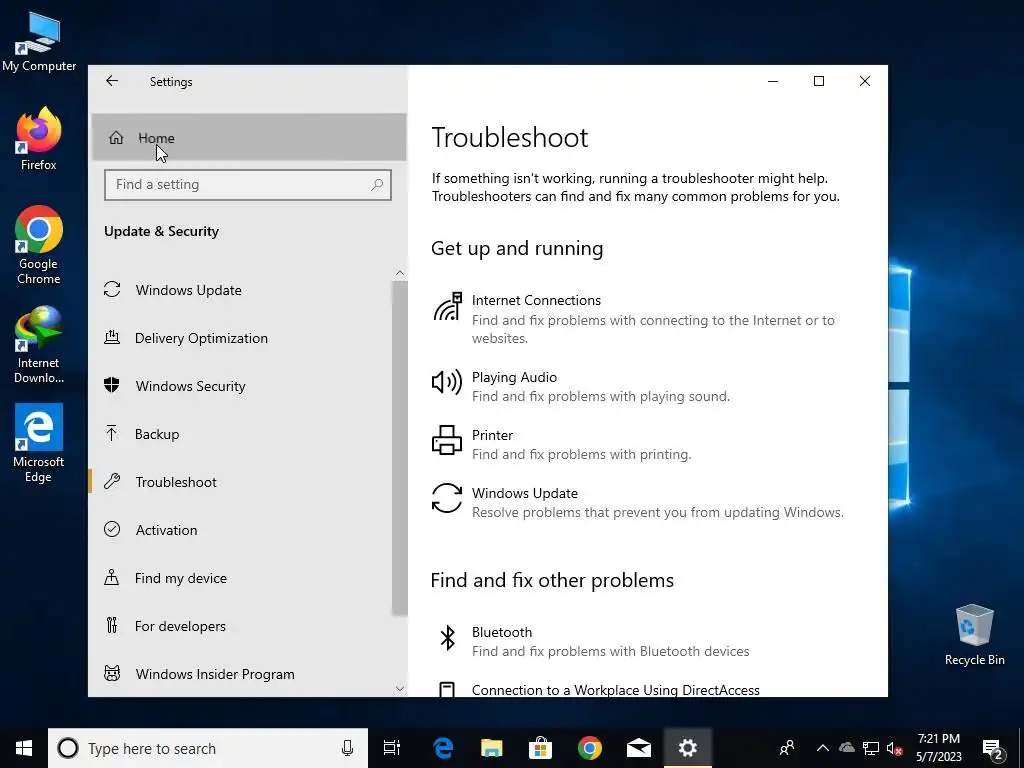The height and width of the screenshot is (768, 1024).
Task: Open Task View from the taskbar
Action: click(392, 748)
